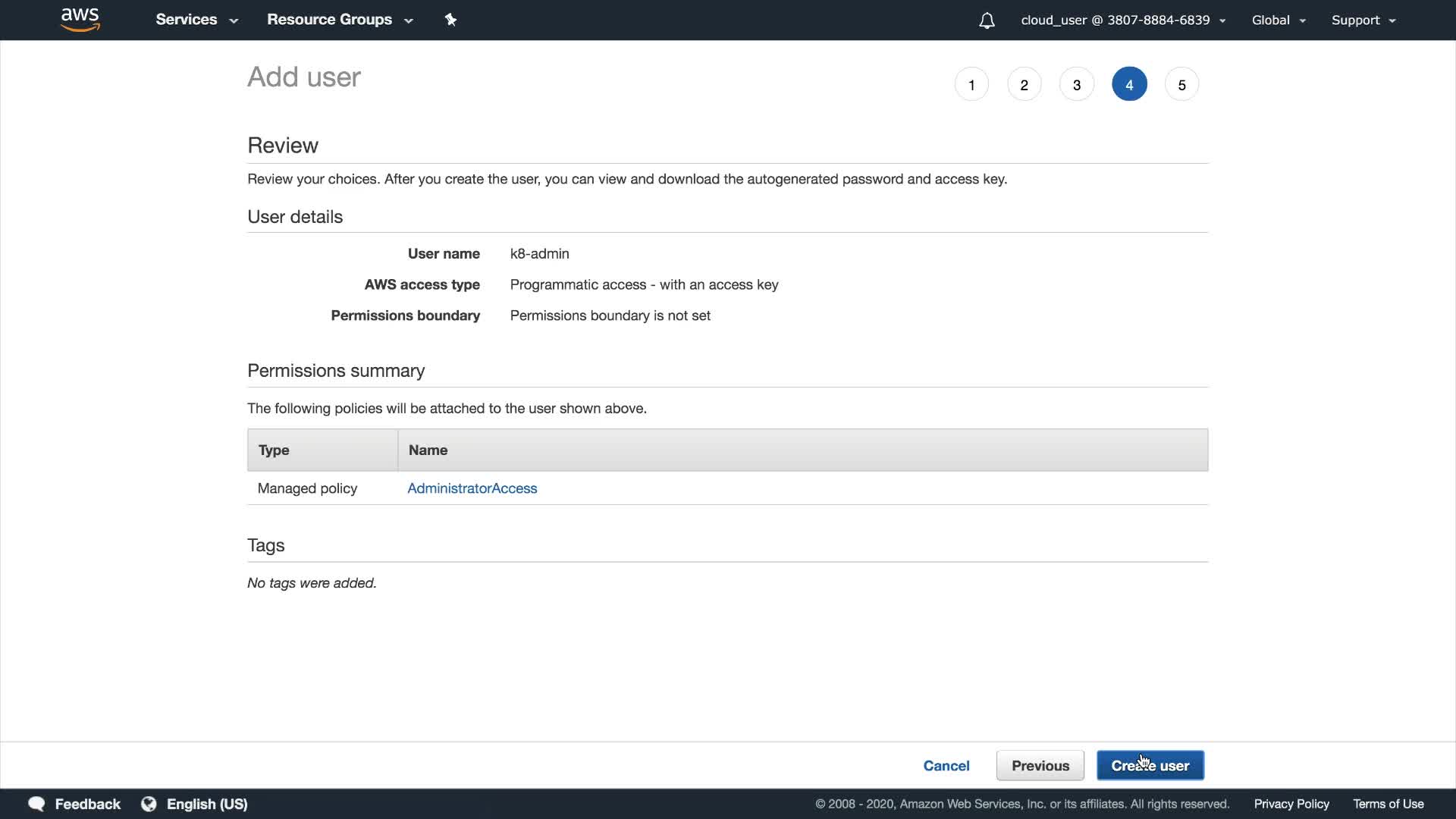The width and height of the screenshot is (1456, 819).
Task: Click the Feedback speech bubble icon
Action: pyautogui.click(x=36, y=804)
